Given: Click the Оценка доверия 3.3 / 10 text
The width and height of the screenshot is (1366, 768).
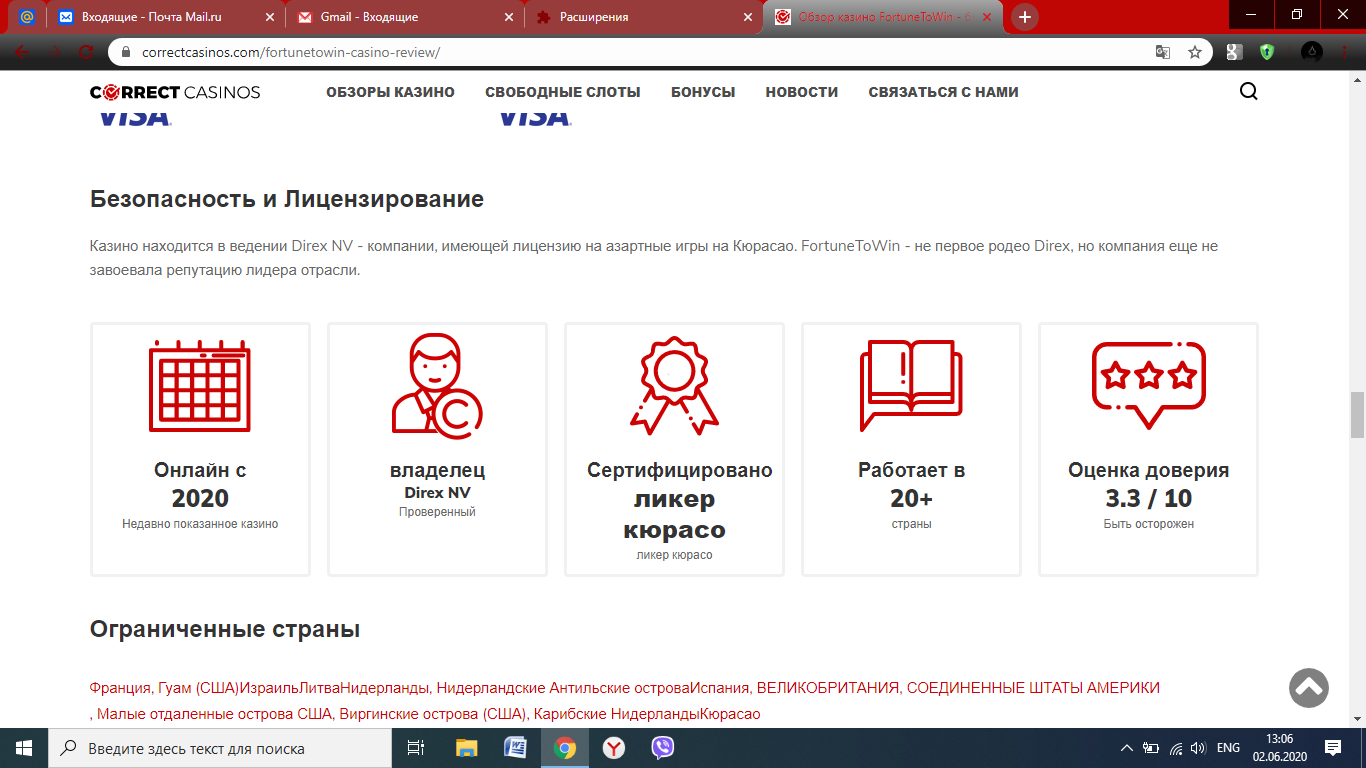Looking at the screenshot, I should click(1148, 484).
